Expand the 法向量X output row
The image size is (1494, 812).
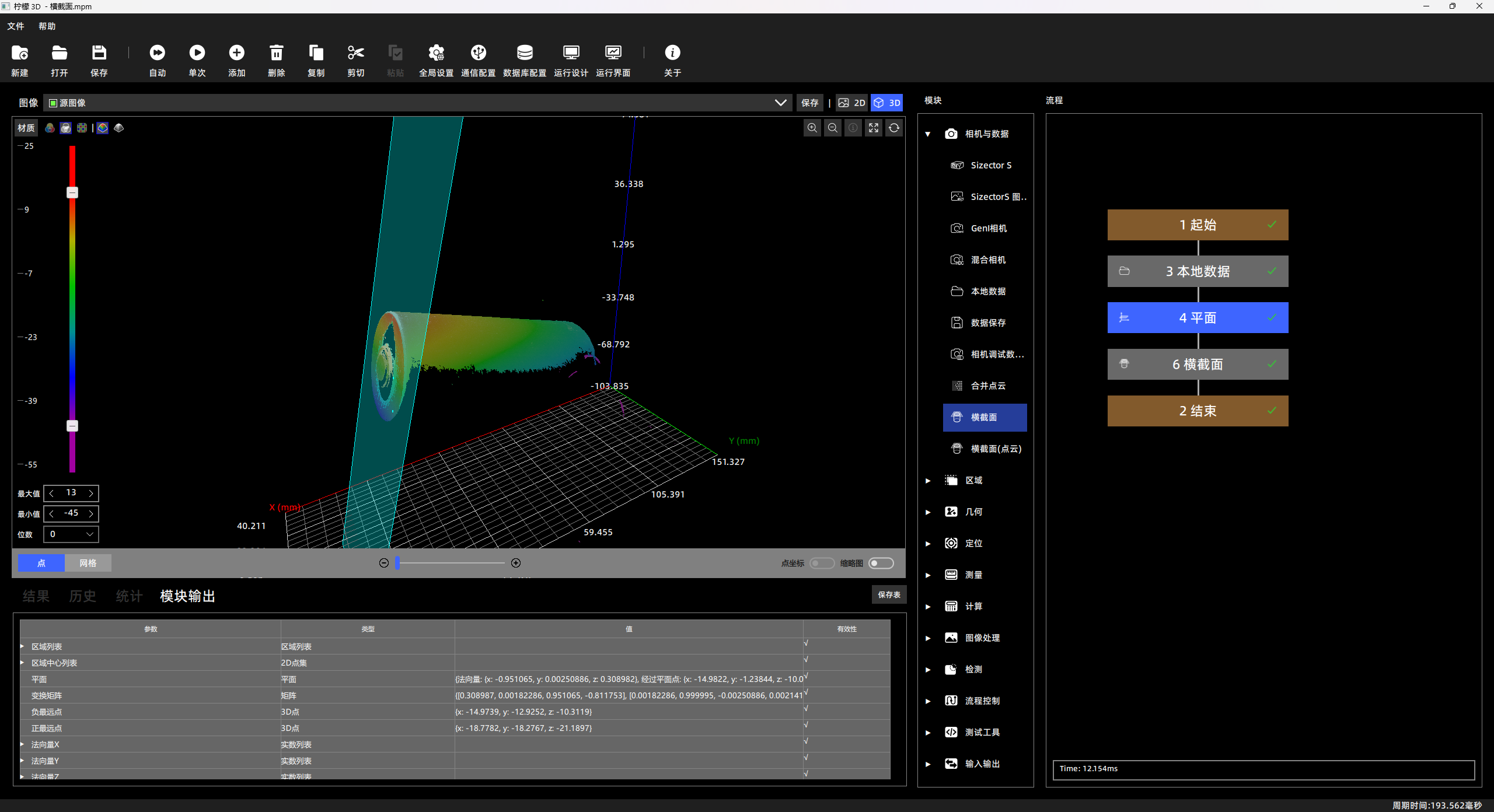coord(22,744)
